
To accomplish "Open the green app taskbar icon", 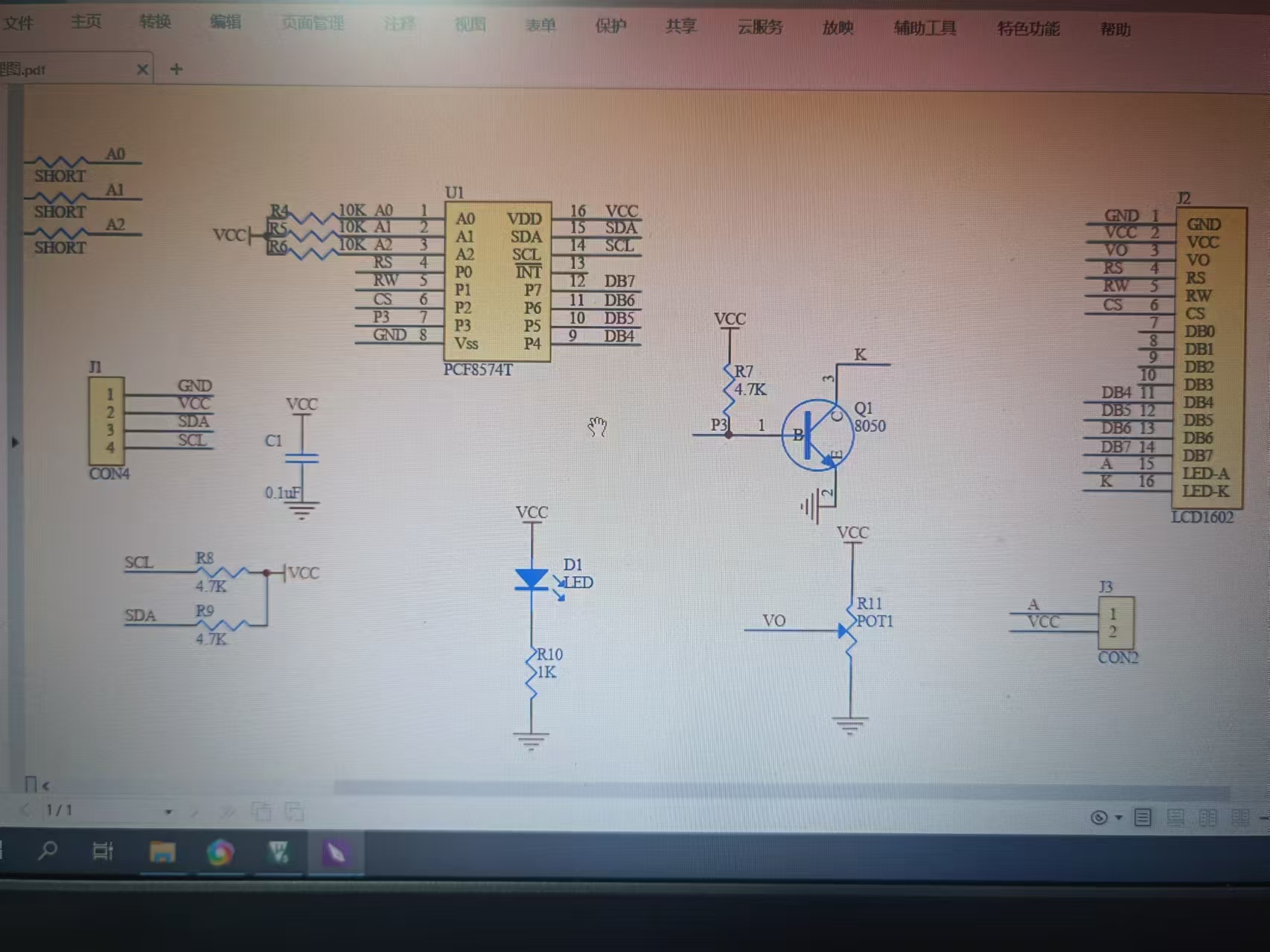I will (278, 853).
